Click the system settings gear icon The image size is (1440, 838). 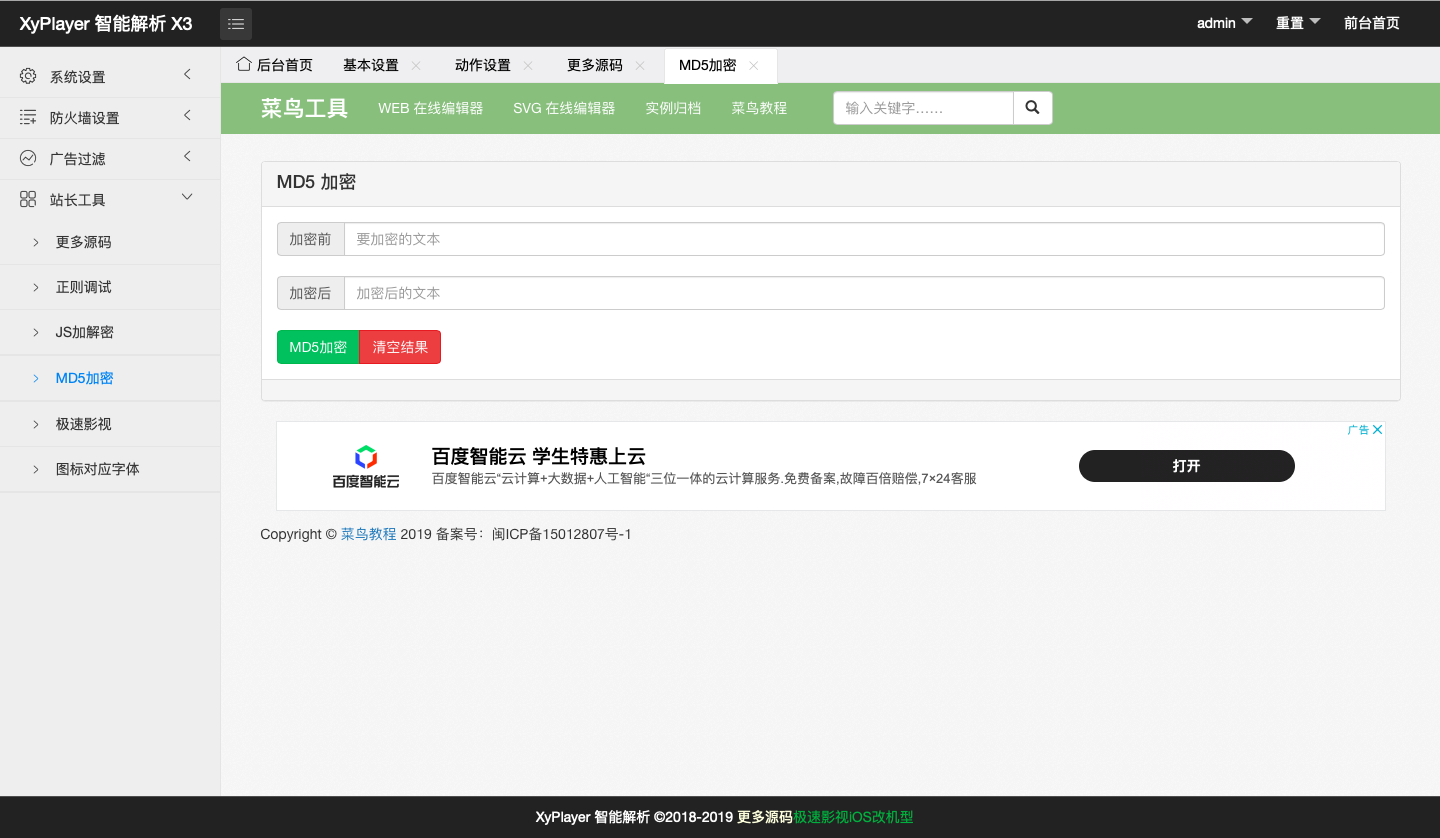(28, 76)
